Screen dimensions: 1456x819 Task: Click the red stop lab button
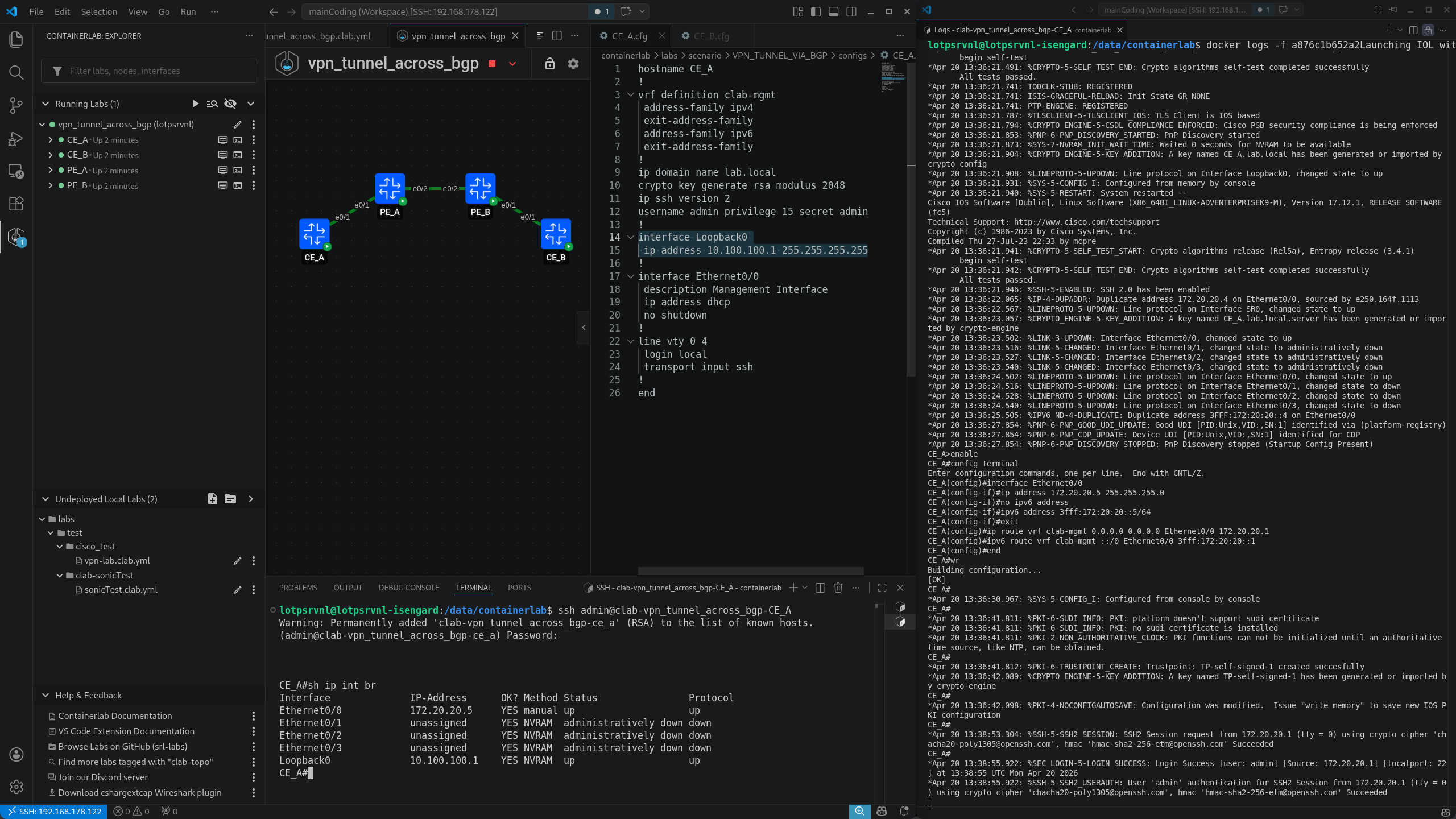[492, 64]
